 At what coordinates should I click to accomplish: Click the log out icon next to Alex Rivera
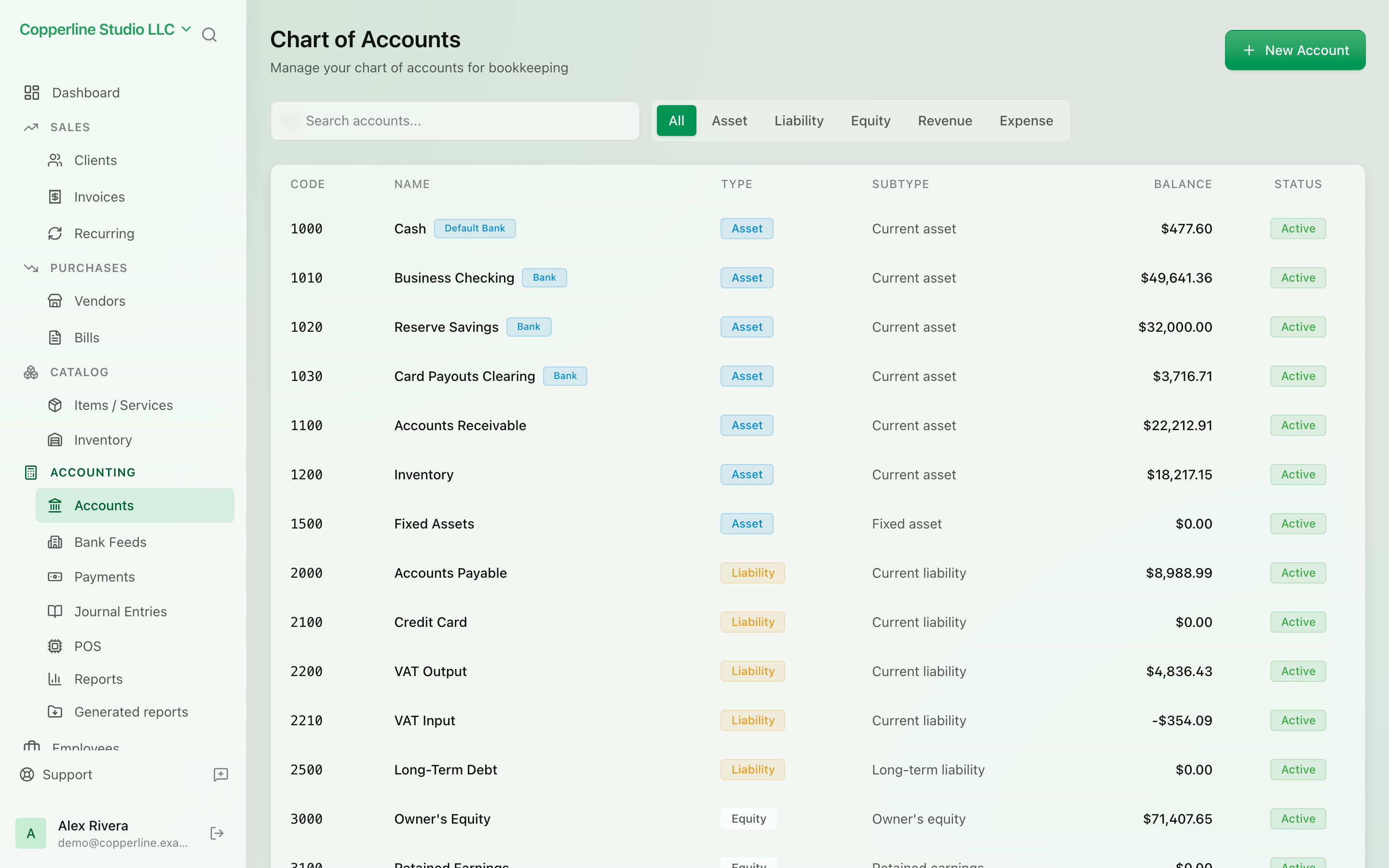coord(217,834)
